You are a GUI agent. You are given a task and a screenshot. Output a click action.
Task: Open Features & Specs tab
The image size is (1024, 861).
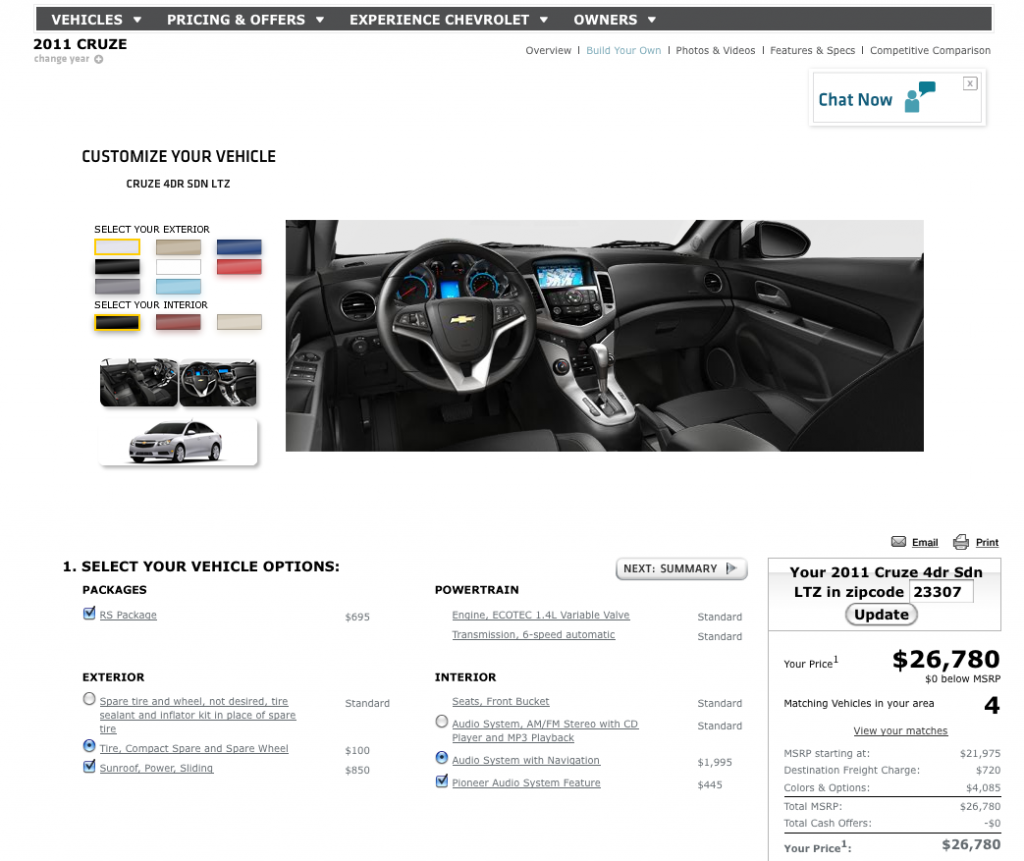click(x=812, y=50)
